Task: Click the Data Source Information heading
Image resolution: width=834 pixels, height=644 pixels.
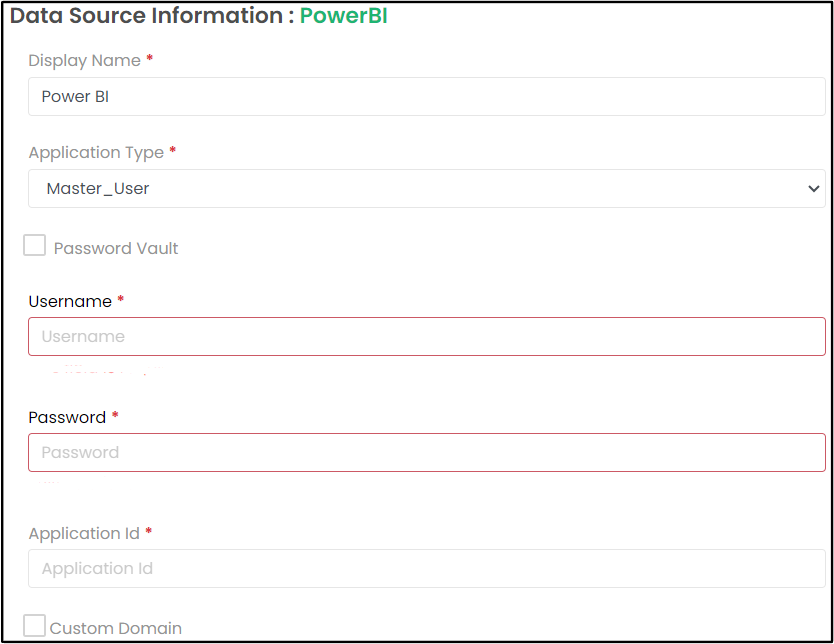Action: point(146,16)
